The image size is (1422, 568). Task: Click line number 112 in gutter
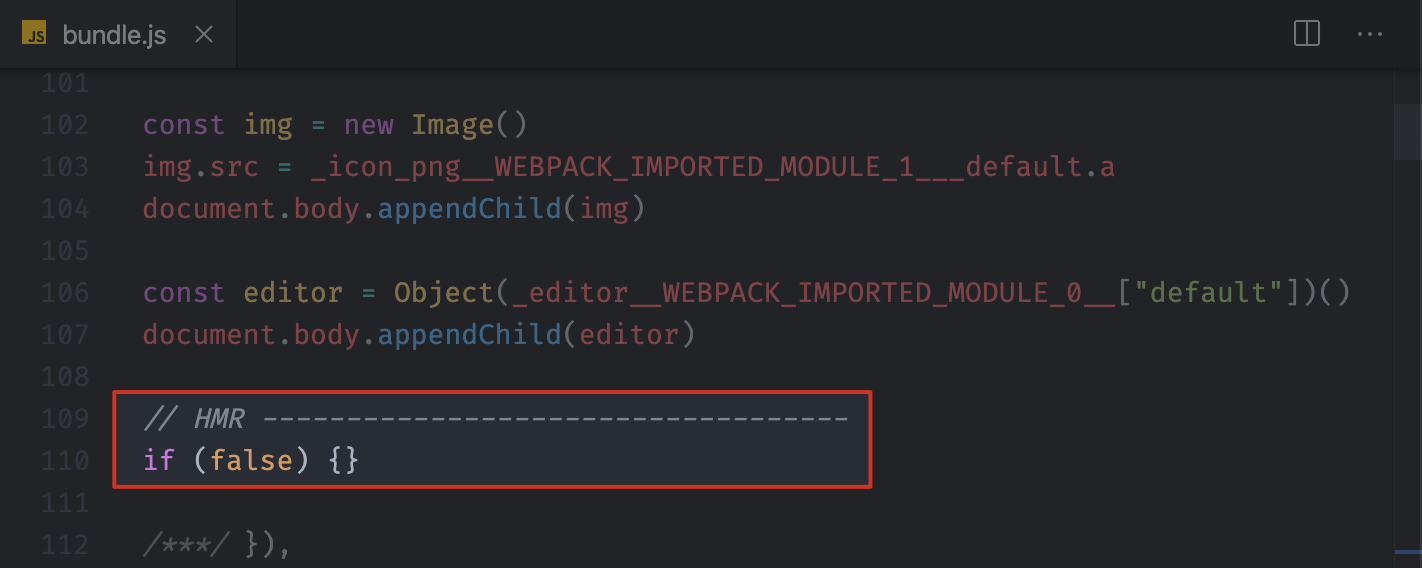pos(64,545)
